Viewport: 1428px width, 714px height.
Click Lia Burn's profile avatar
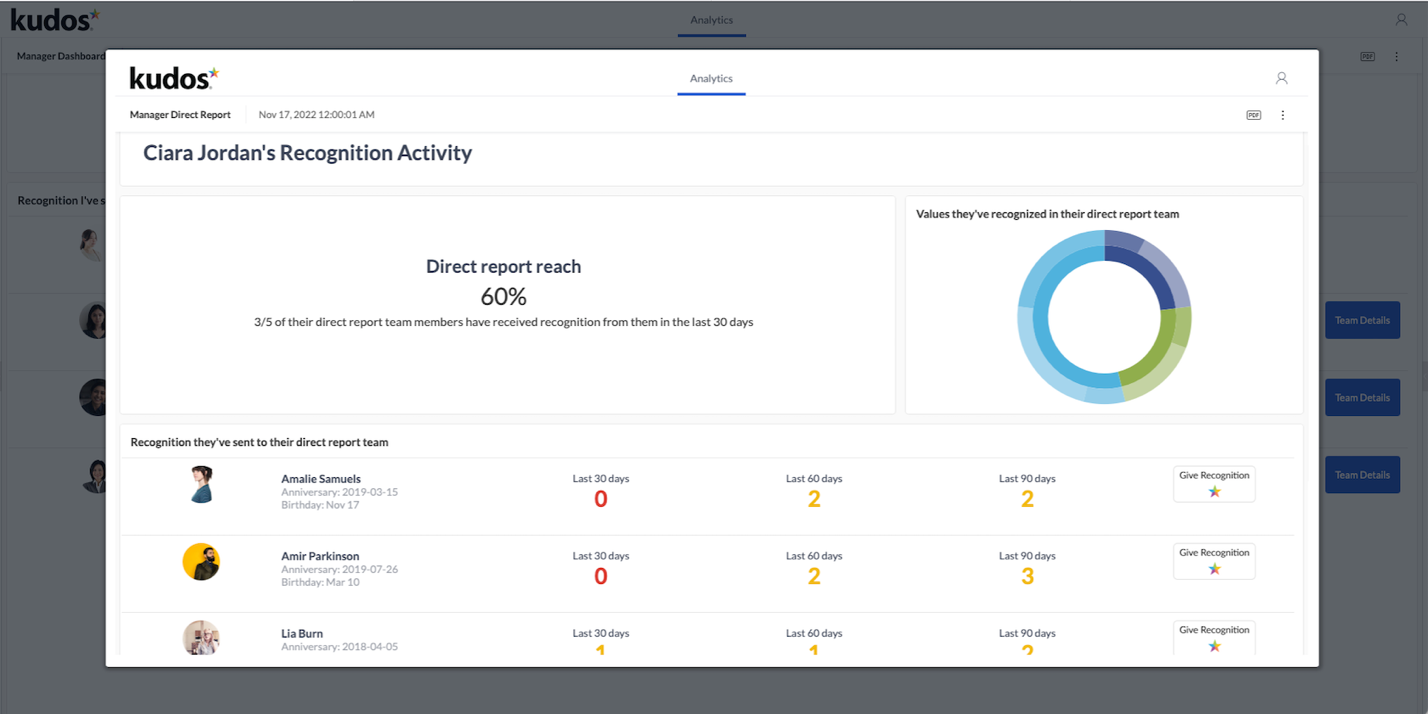tap(201, 638)
